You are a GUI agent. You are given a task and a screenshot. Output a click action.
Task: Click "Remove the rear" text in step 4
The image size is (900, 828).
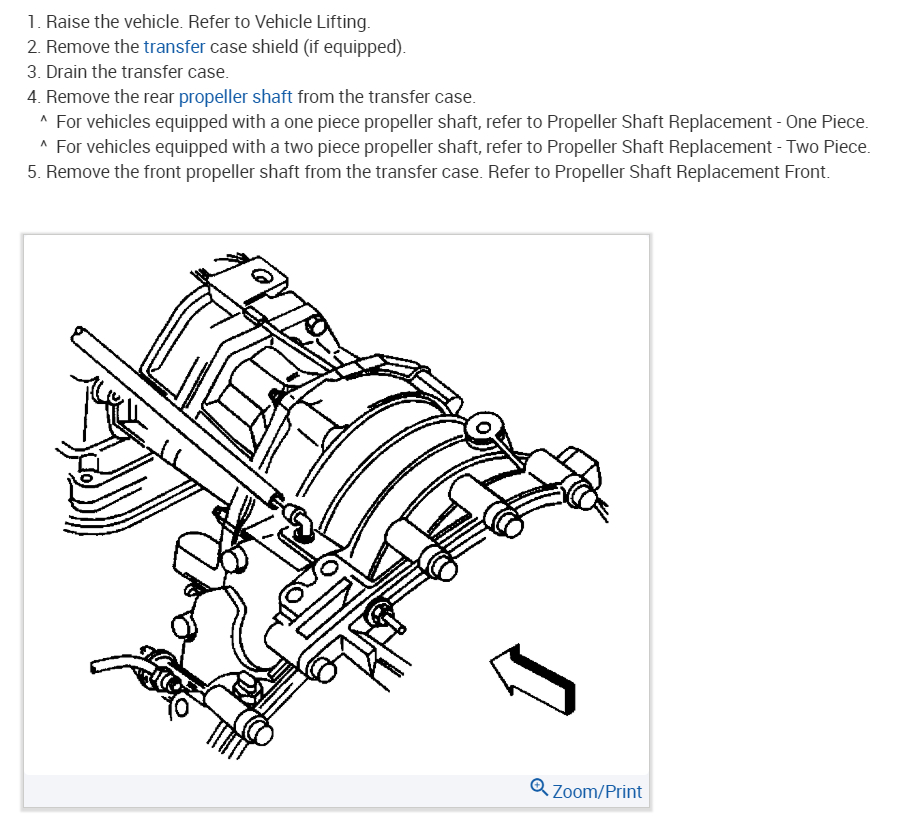click(x=110, y=97)
